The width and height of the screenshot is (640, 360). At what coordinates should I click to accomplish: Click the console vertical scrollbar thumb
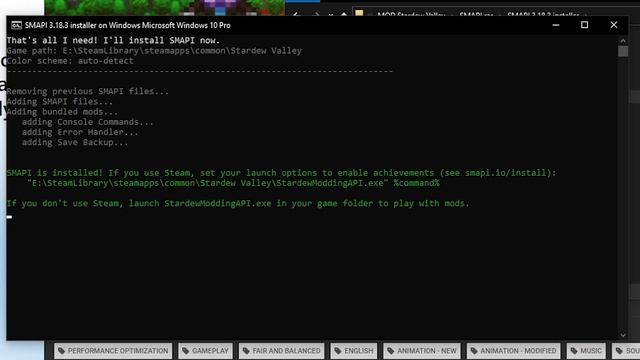click(x=623, y=51)
